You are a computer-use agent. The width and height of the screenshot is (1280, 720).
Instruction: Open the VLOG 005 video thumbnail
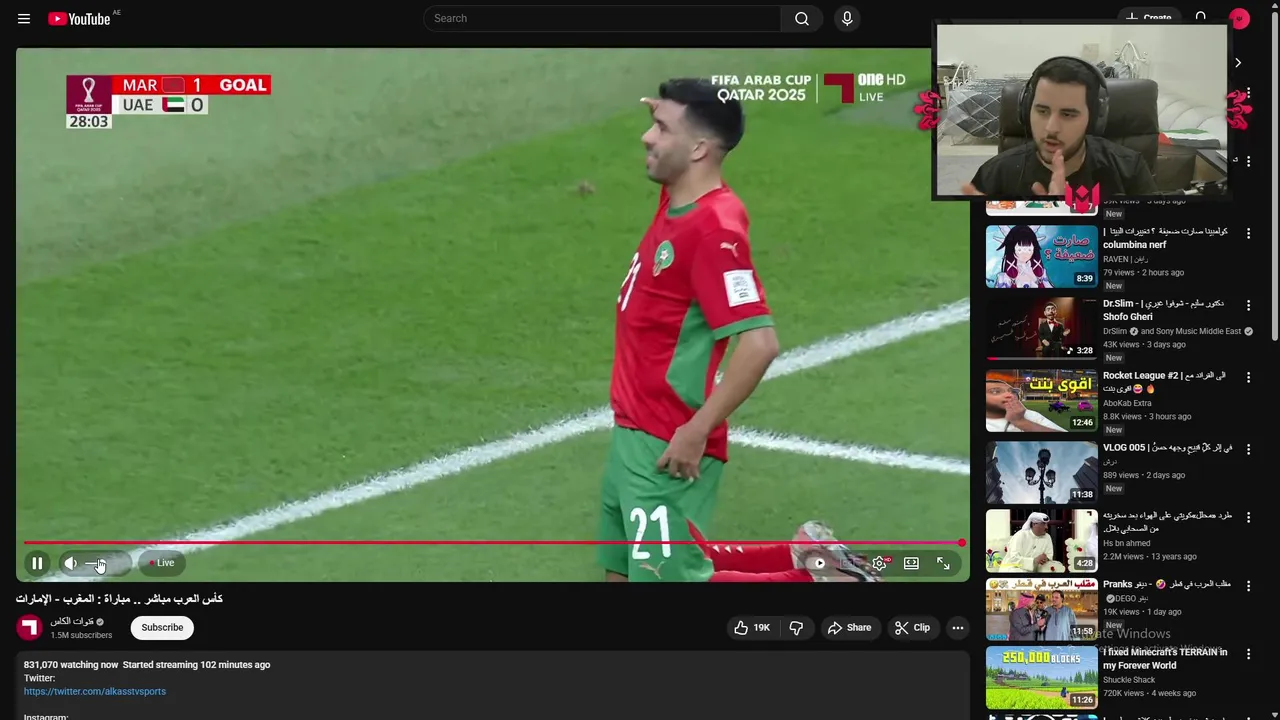[1041, 472]
